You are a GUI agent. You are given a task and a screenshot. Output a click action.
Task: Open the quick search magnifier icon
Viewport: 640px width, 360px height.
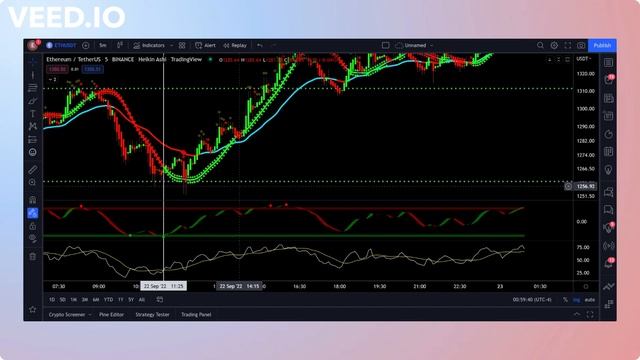(x=540, y=45)
